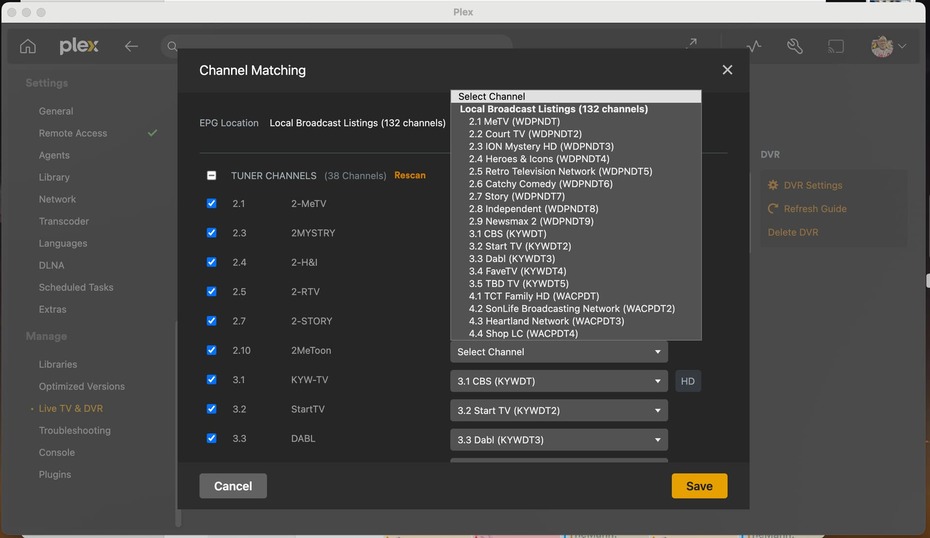
Task: Pick 2.2 Court TV (WDPNDT2)
Action: pyautogui.click(x=575, y=133)
